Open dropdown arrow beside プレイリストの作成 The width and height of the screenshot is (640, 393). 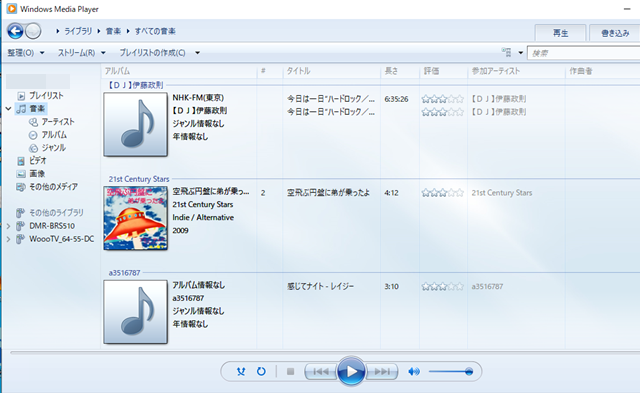[x=198, y=53]
